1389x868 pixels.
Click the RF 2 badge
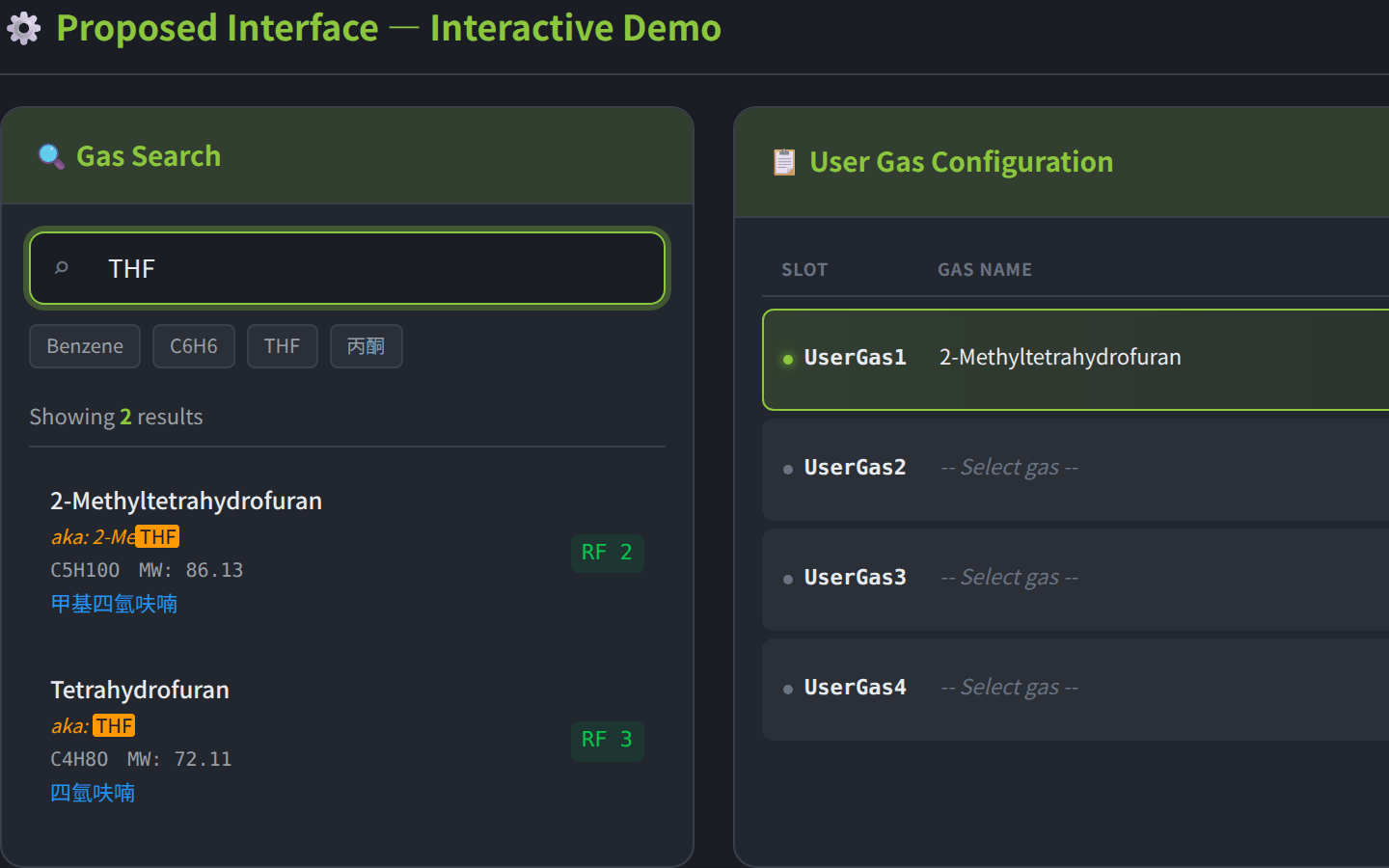click(x=607, y=553)
